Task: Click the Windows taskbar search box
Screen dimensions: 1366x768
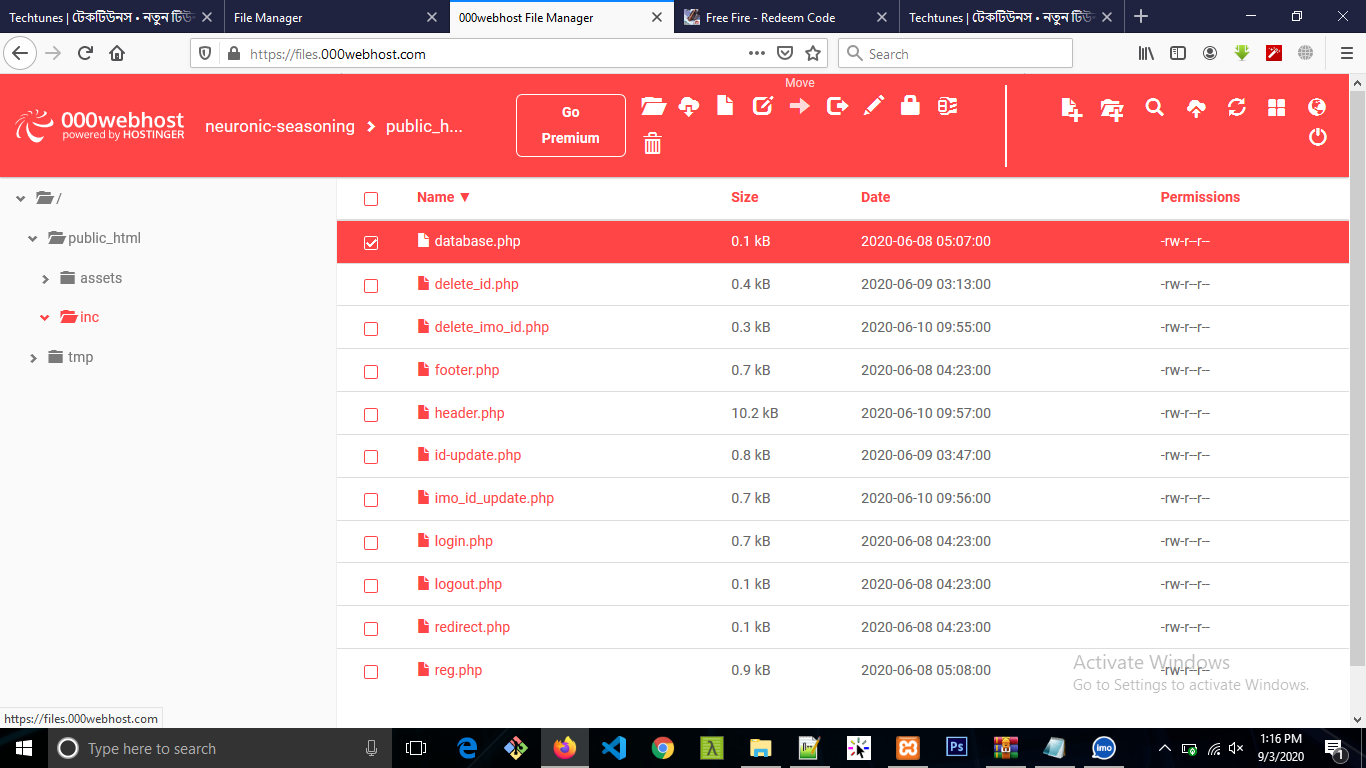Action: (x=219, y=748)
